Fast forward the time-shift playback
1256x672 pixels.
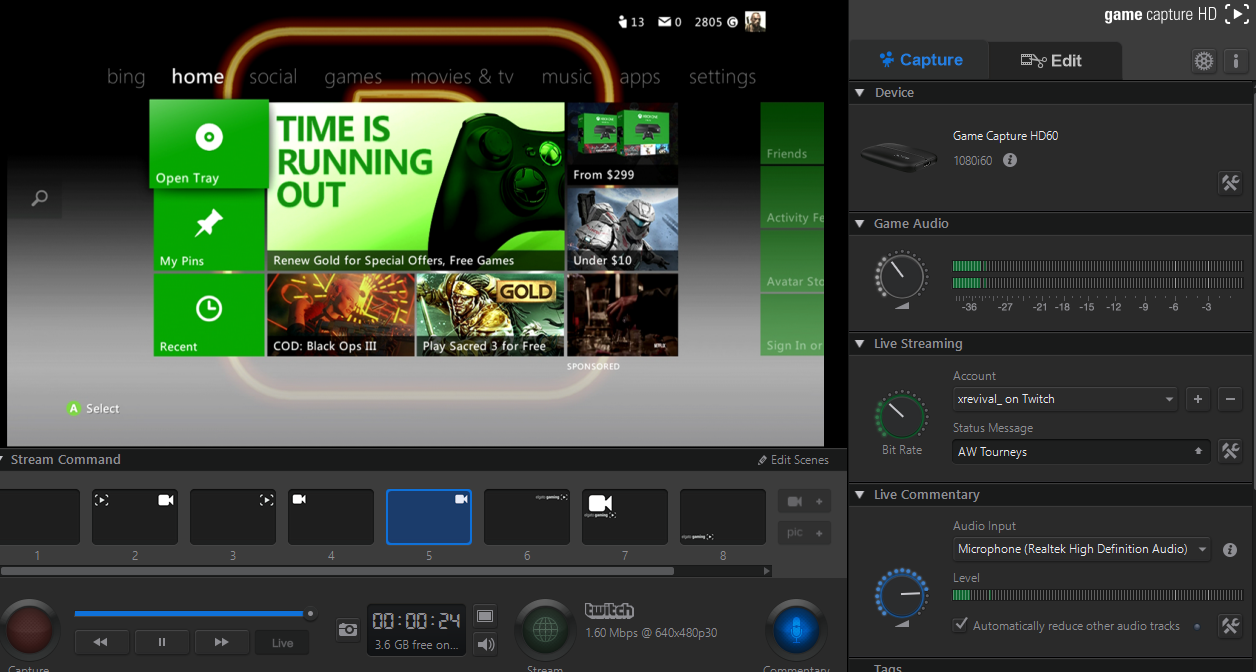(222, 642)
